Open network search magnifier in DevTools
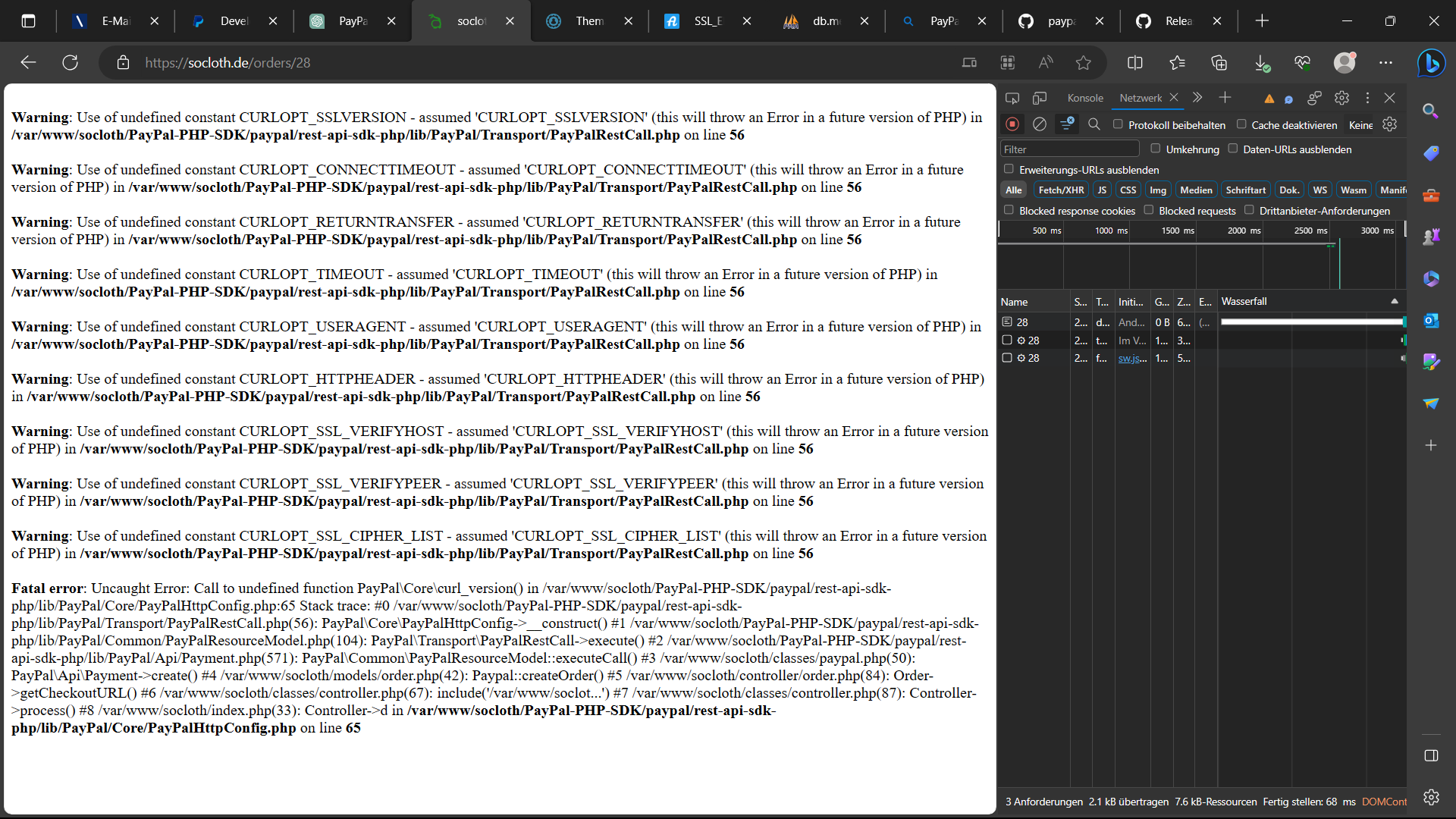The height and width of the screenshot is (819, 1456). (1094, 124)
